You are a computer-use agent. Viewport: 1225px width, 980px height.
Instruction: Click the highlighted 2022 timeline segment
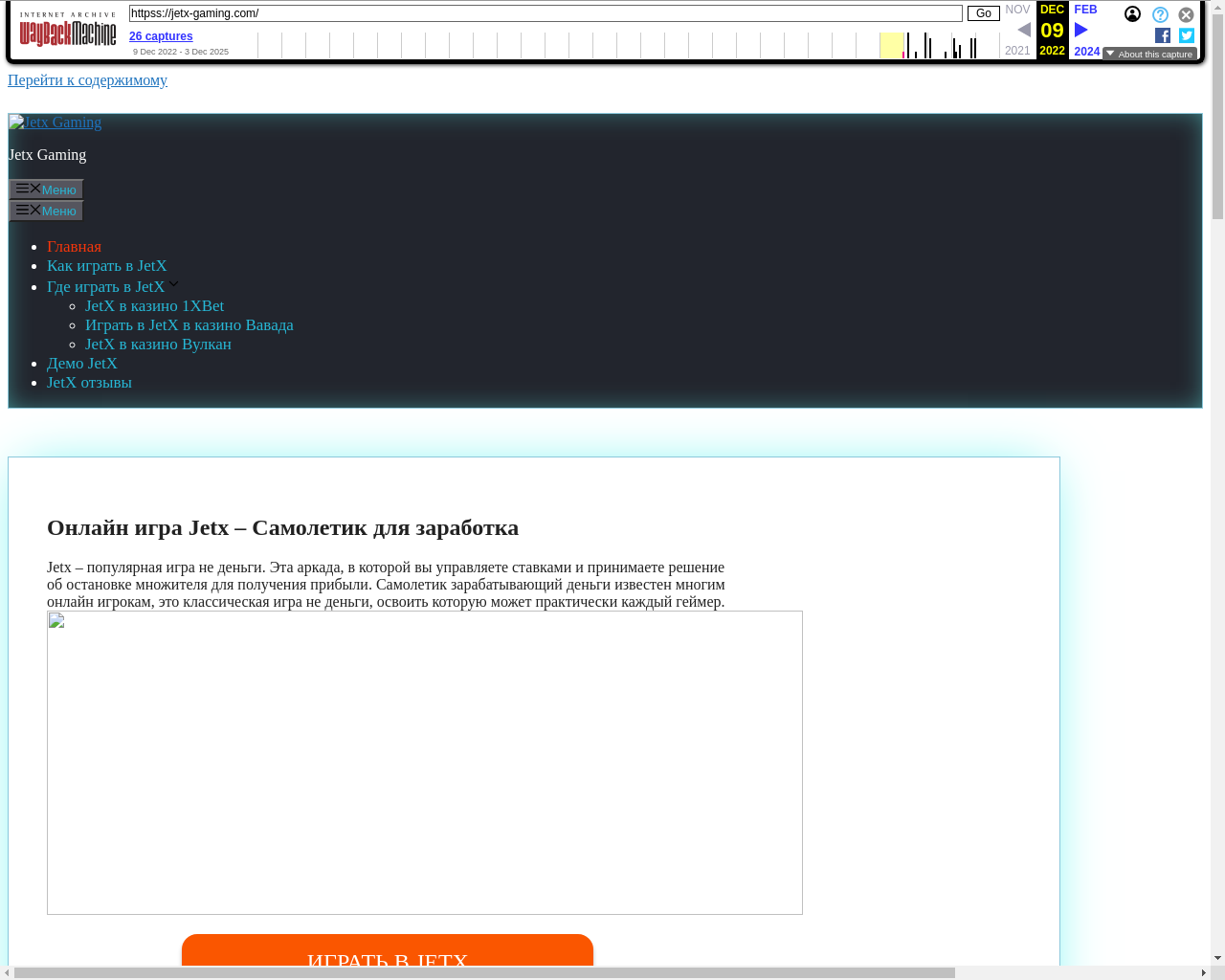(891, 45)
